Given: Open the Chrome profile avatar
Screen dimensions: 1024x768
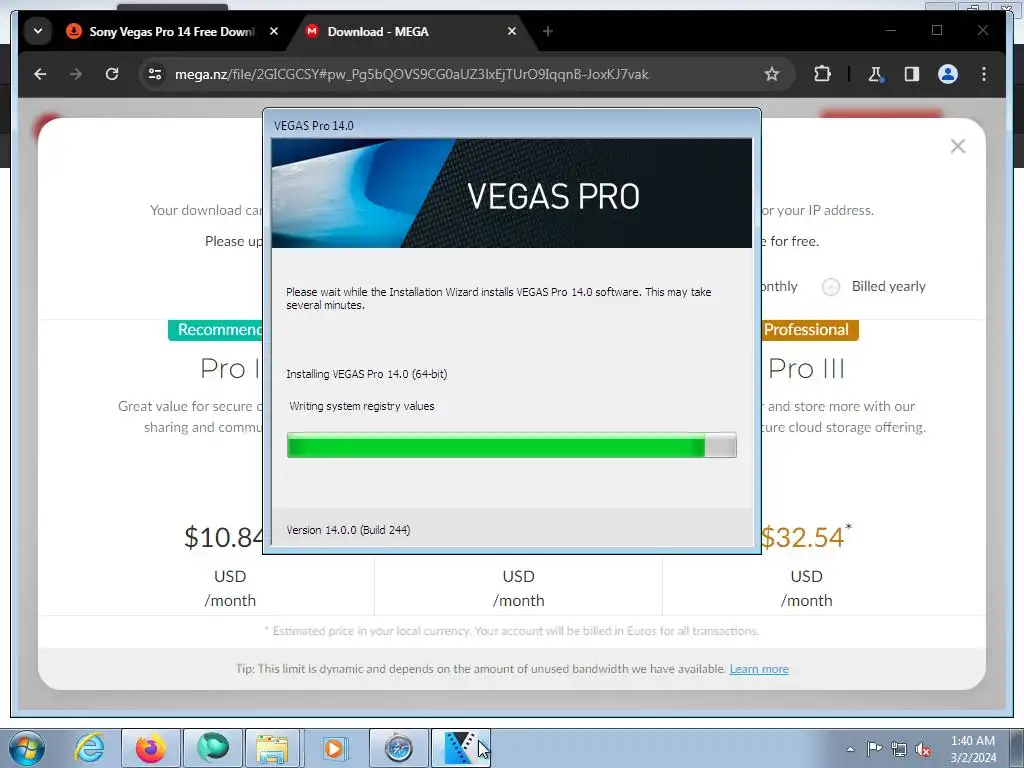Looking at the screenshot, I should [948, 74].
